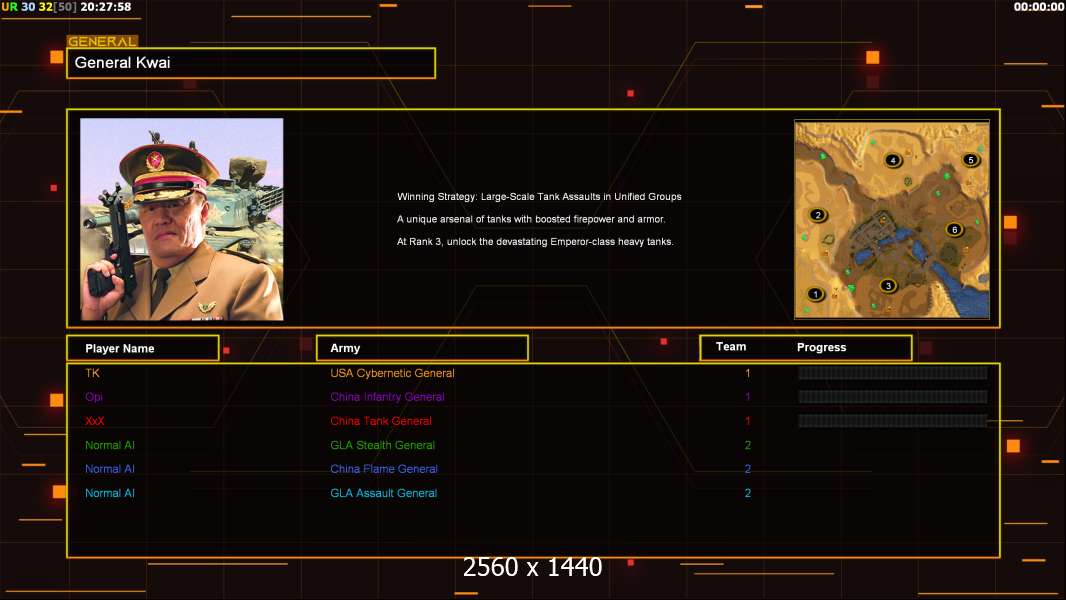Screen dimensions: 1066x600
Task: Click General Kwai's portrait image
Action: tap(182, 219)
